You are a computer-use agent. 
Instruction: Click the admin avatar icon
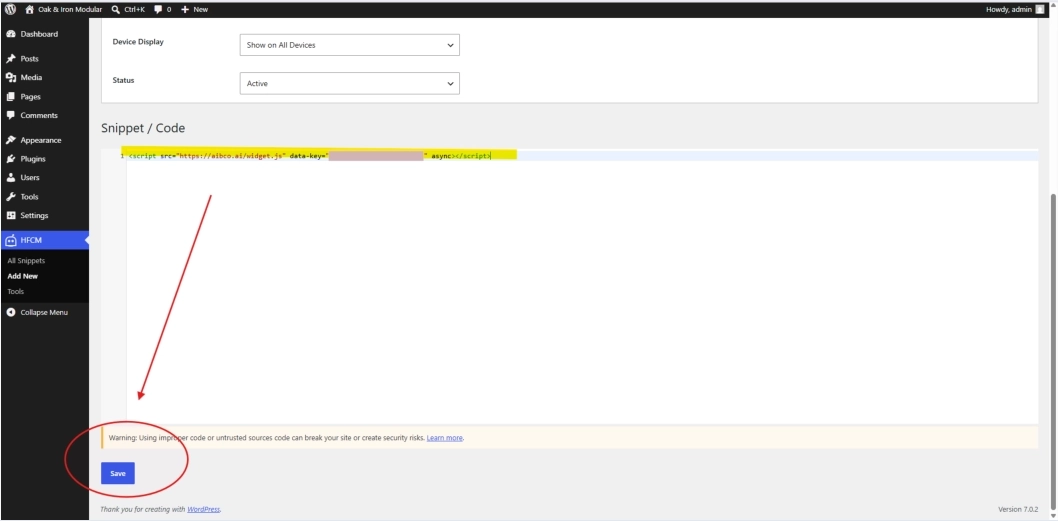(1040, 9)
